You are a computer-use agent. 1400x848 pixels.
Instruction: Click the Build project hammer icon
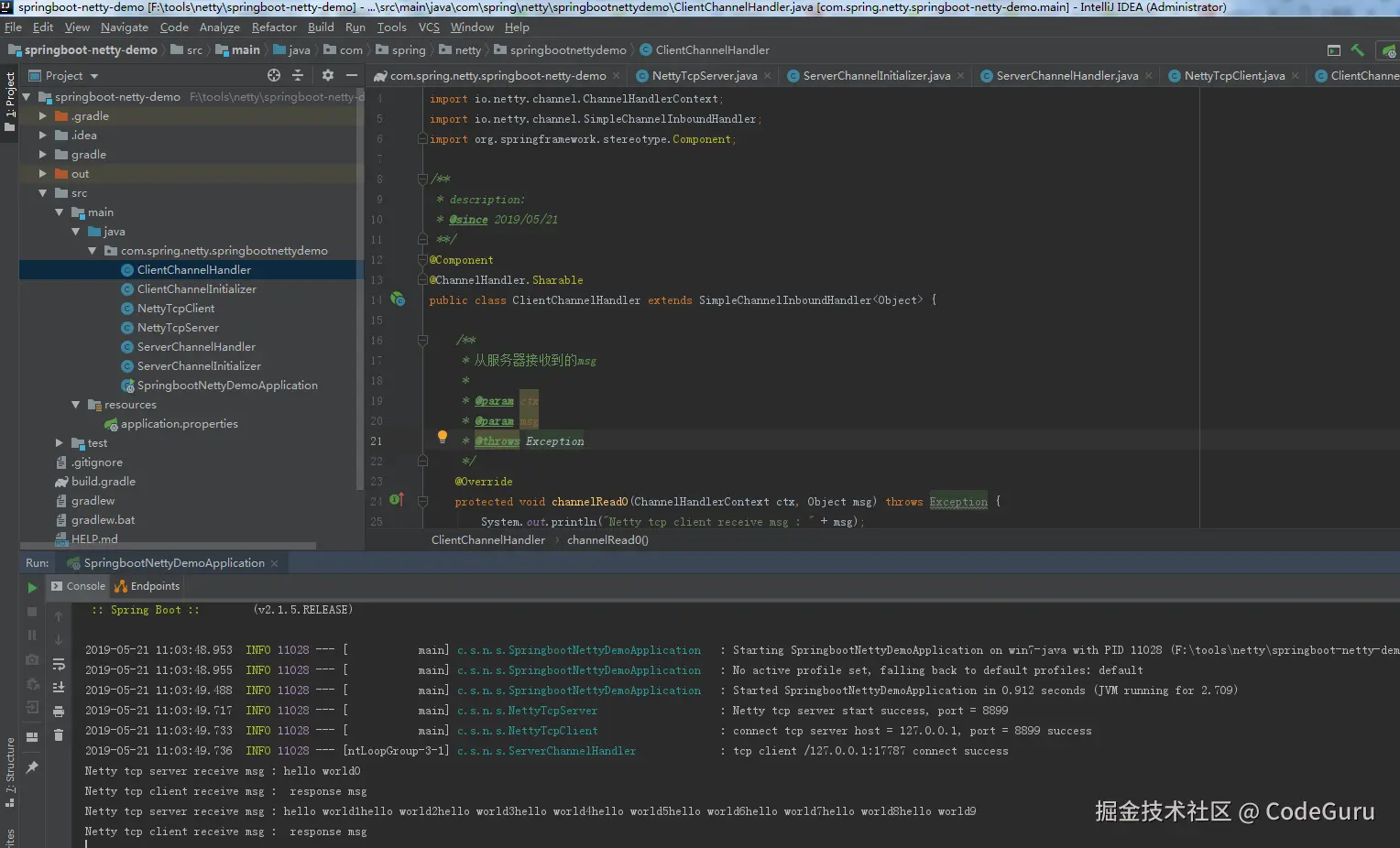(1358, 50)
